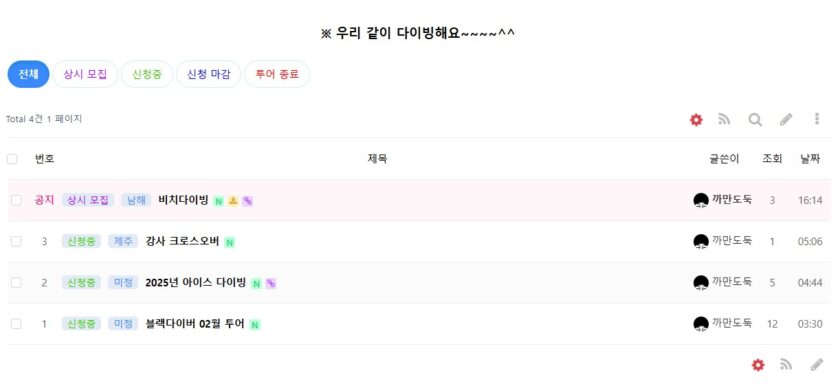
Task: Switch to 상시 모집 filter tab
Action: [85, 74]
